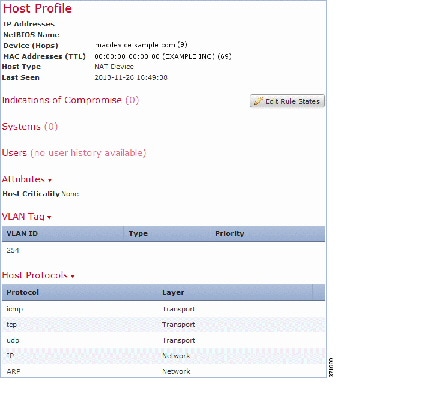
Task: Click the Device (Hops) hostname value
Action: point(141,45)
